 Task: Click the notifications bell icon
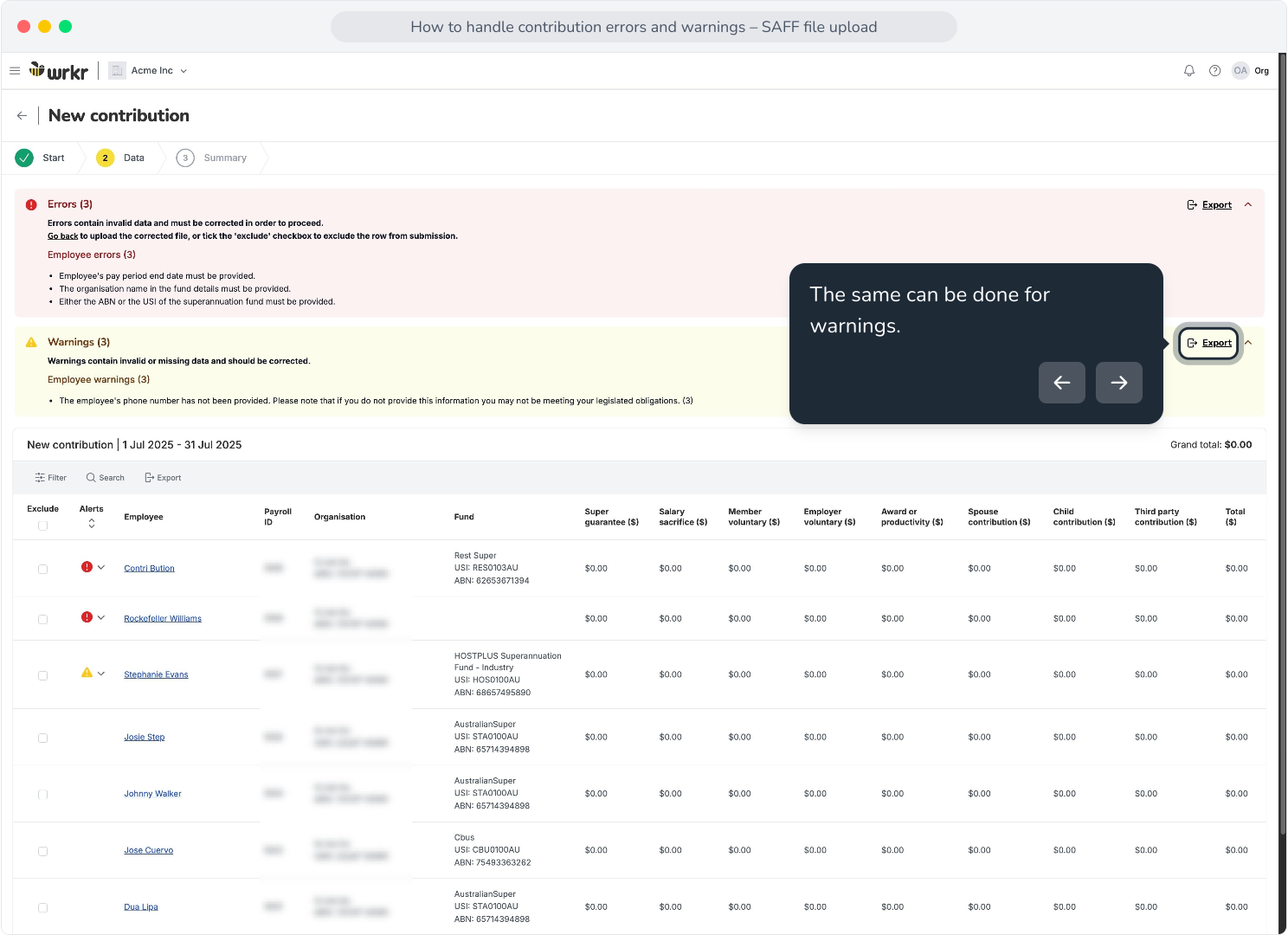pos(1189,71)
